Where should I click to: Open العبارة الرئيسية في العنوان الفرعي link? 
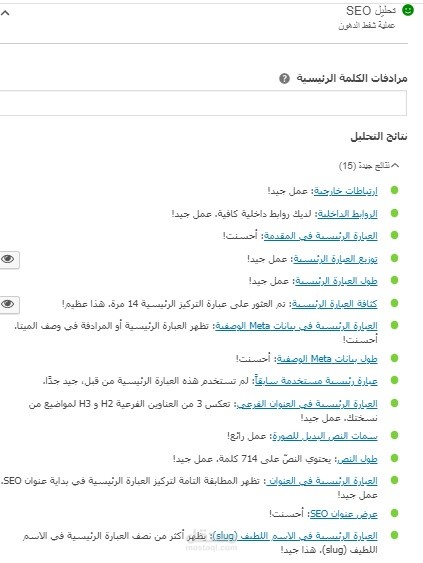click(307, 404)
